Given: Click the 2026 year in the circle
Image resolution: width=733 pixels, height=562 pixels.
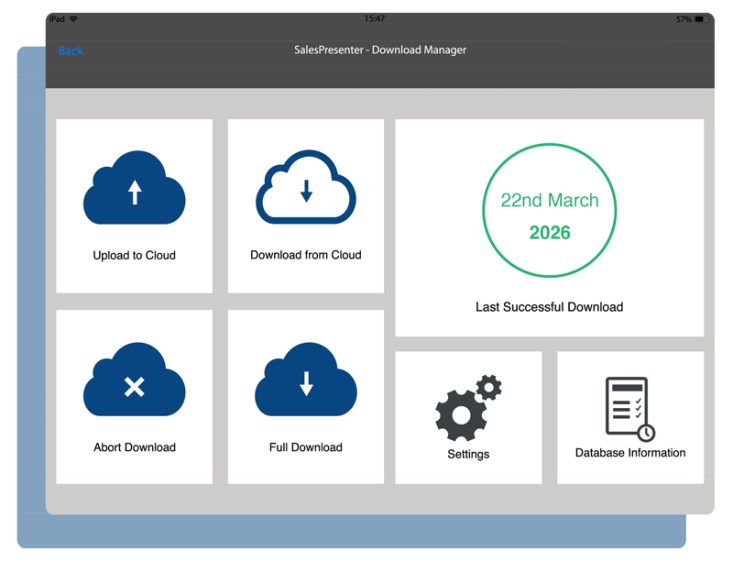Looking at the screenshot, I should click(x=550, y=232).
